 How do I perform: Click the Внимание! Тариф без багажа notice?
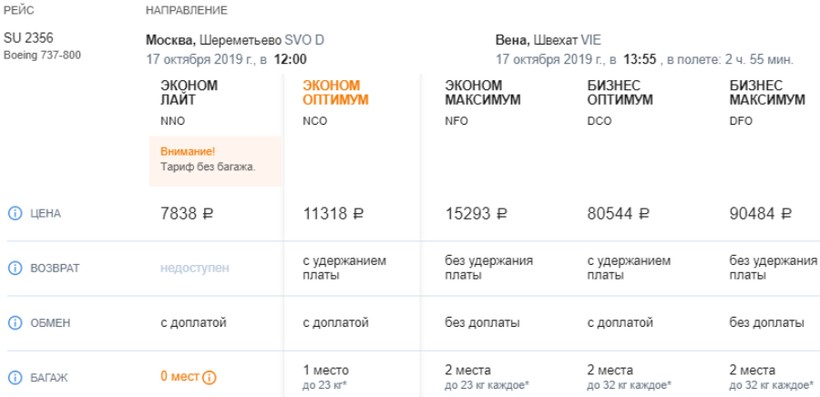click(x=215, y=161)
